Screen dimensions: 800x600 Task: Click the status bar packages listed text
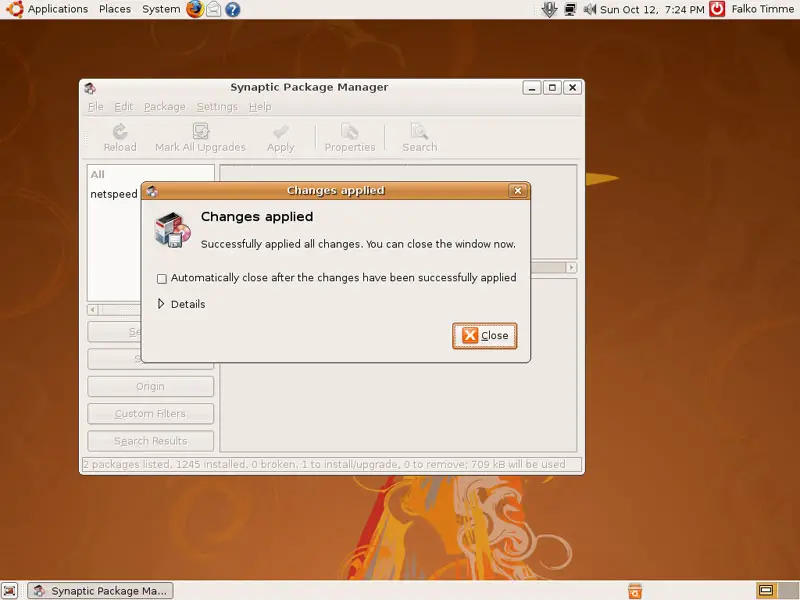[324, 464]
